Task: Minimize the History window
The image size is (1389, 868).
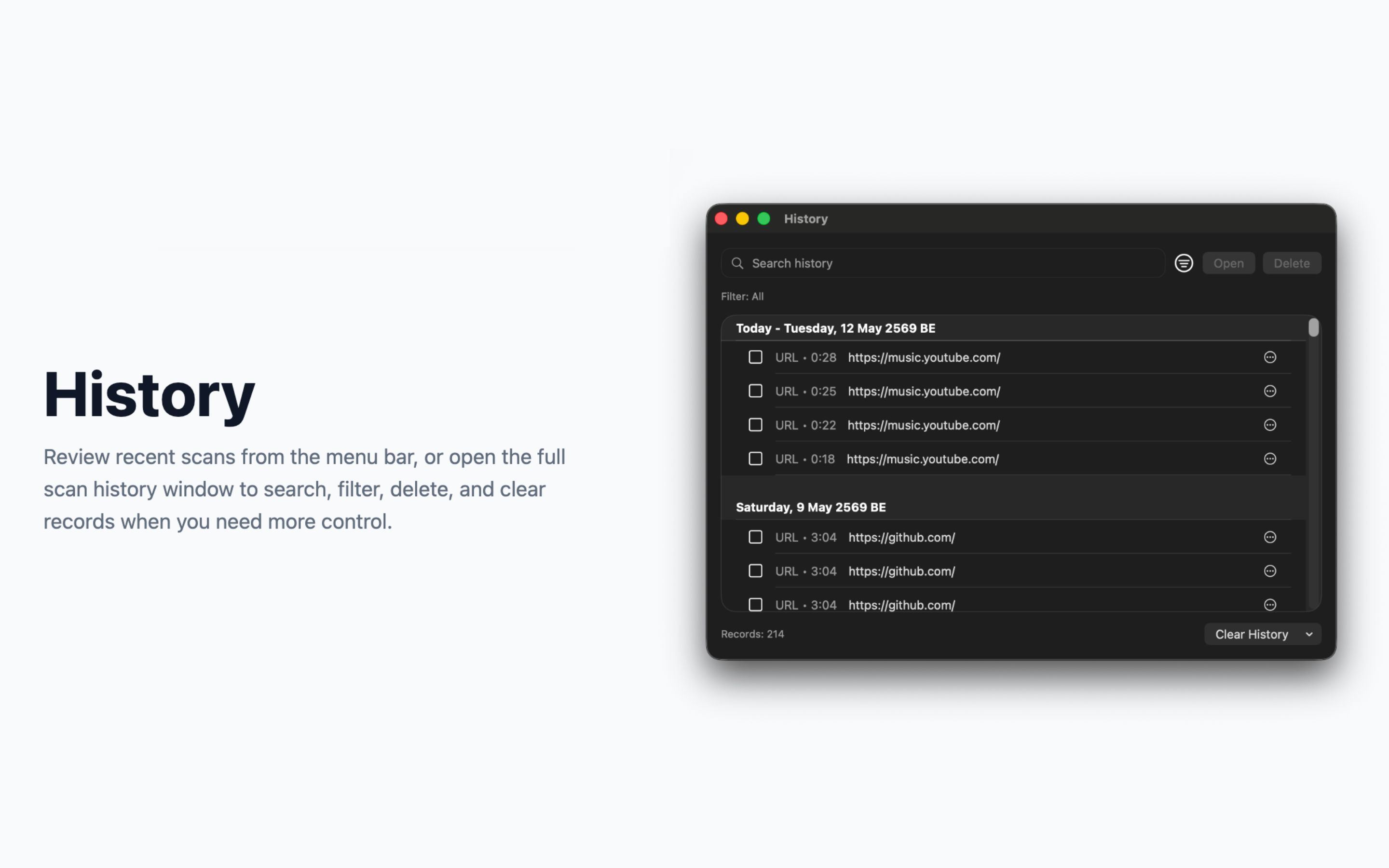Action: coord(742,219)
